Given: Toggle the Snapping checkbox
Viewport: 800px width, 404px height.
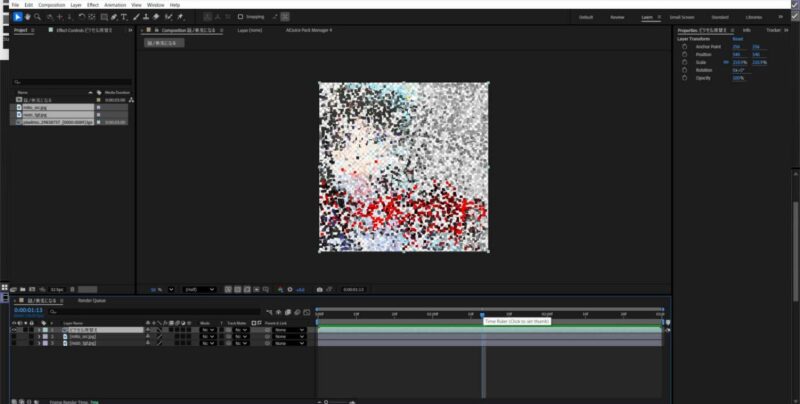Looking at the screenshot, I should pyautogui.click(x=240, y=17).
